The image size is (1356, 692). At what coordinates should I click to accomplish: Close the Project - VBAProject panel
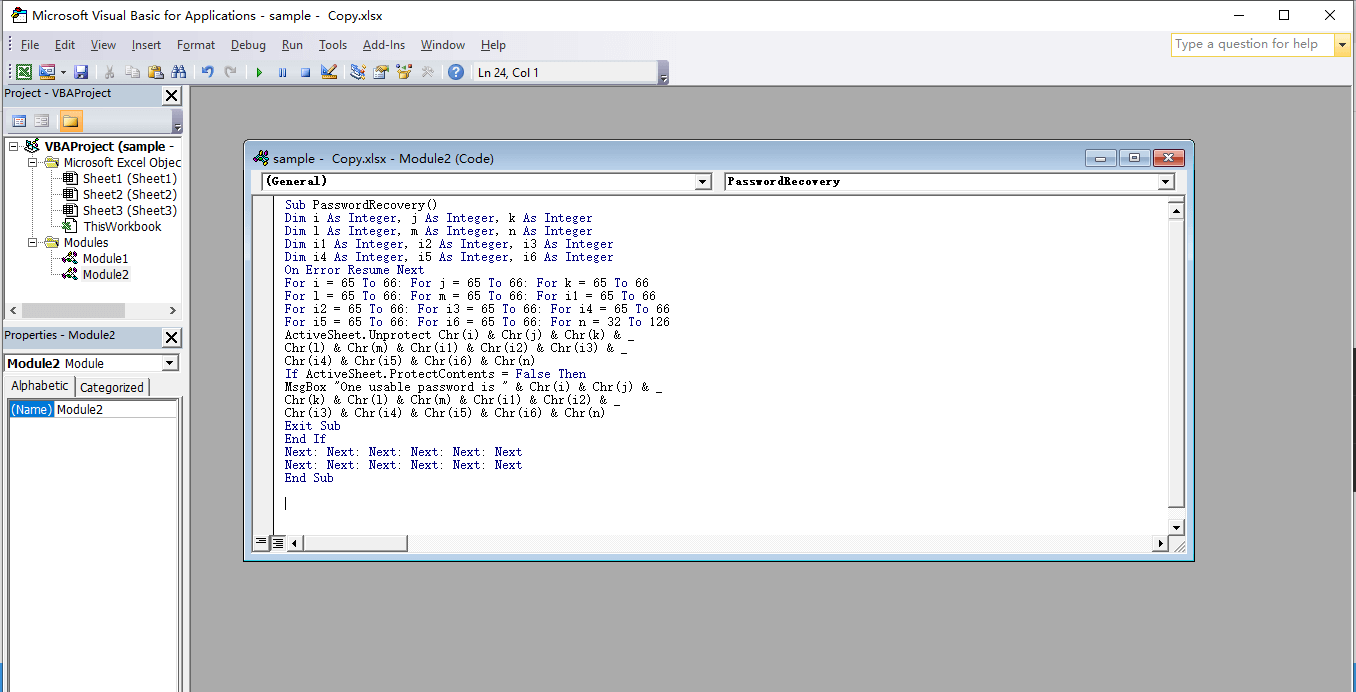click(172, 95)
